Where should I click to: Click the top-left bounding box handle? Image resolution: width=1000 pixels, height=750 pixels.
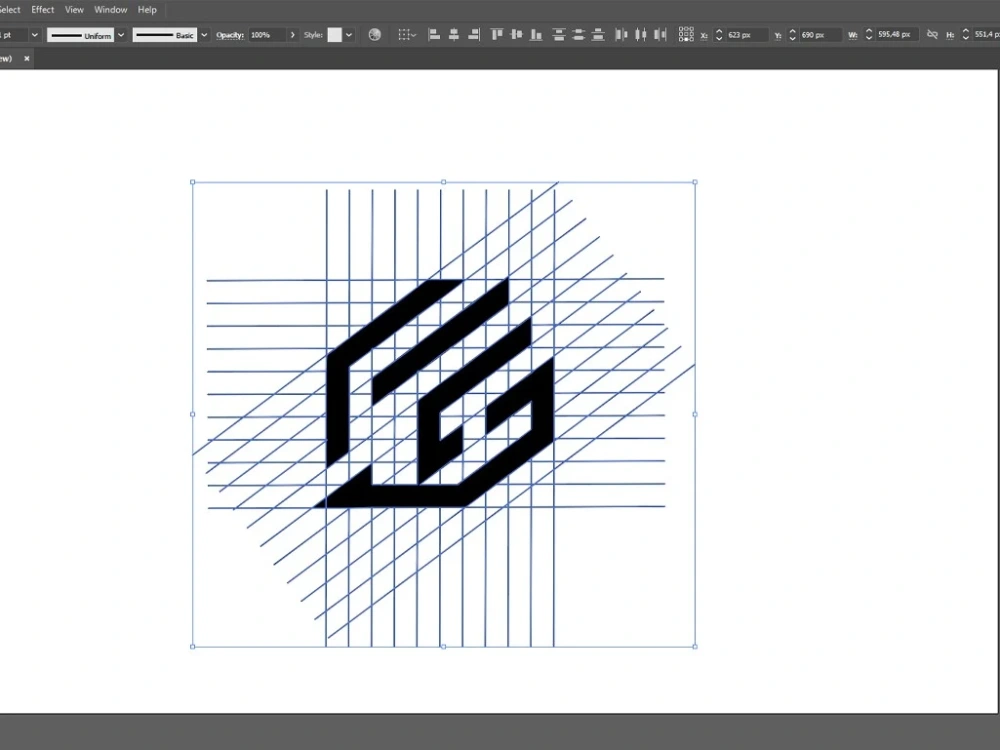pyautogui.click(x=193, y=182)
